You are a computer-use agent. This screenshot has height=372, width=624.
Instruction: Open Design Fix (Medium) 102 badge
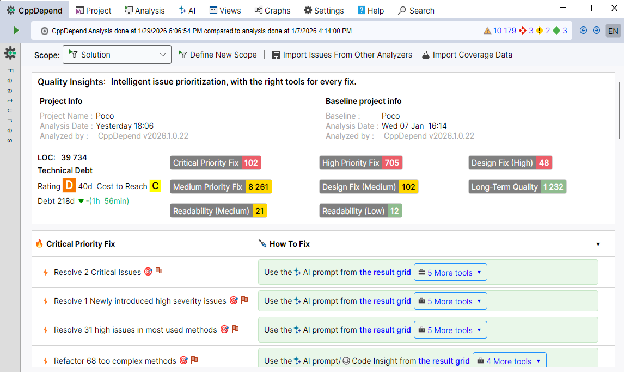[x=369, y=187]
